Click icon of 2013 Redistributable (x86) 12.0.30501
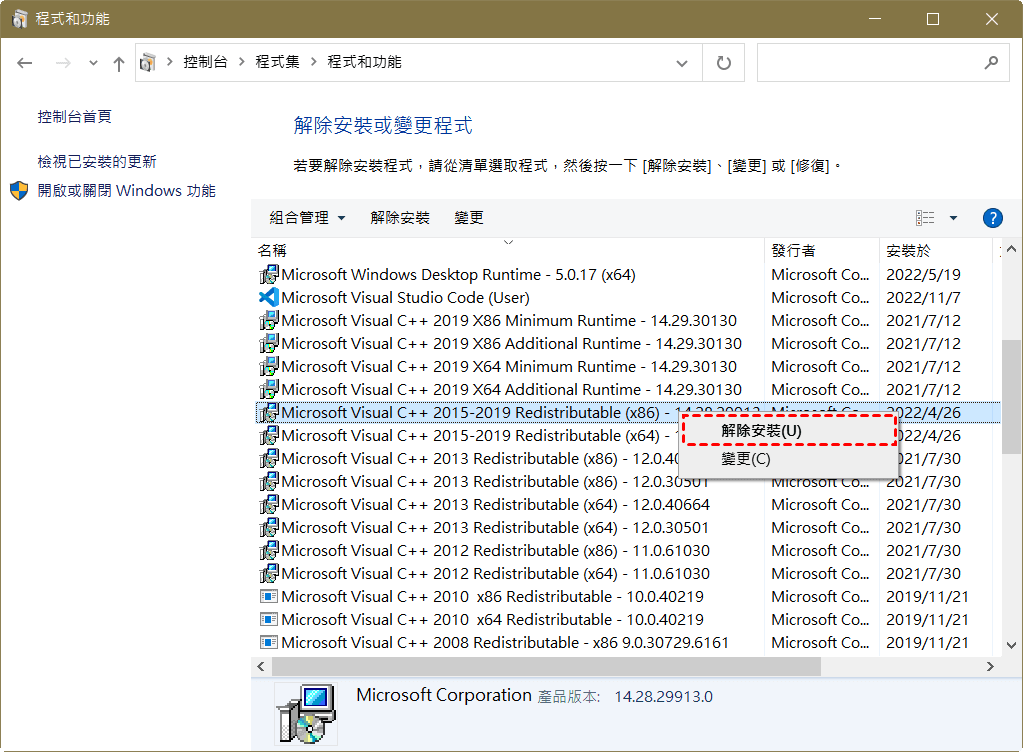Image resolution: width=1023 pixels, height=752 pixels. 269,481
